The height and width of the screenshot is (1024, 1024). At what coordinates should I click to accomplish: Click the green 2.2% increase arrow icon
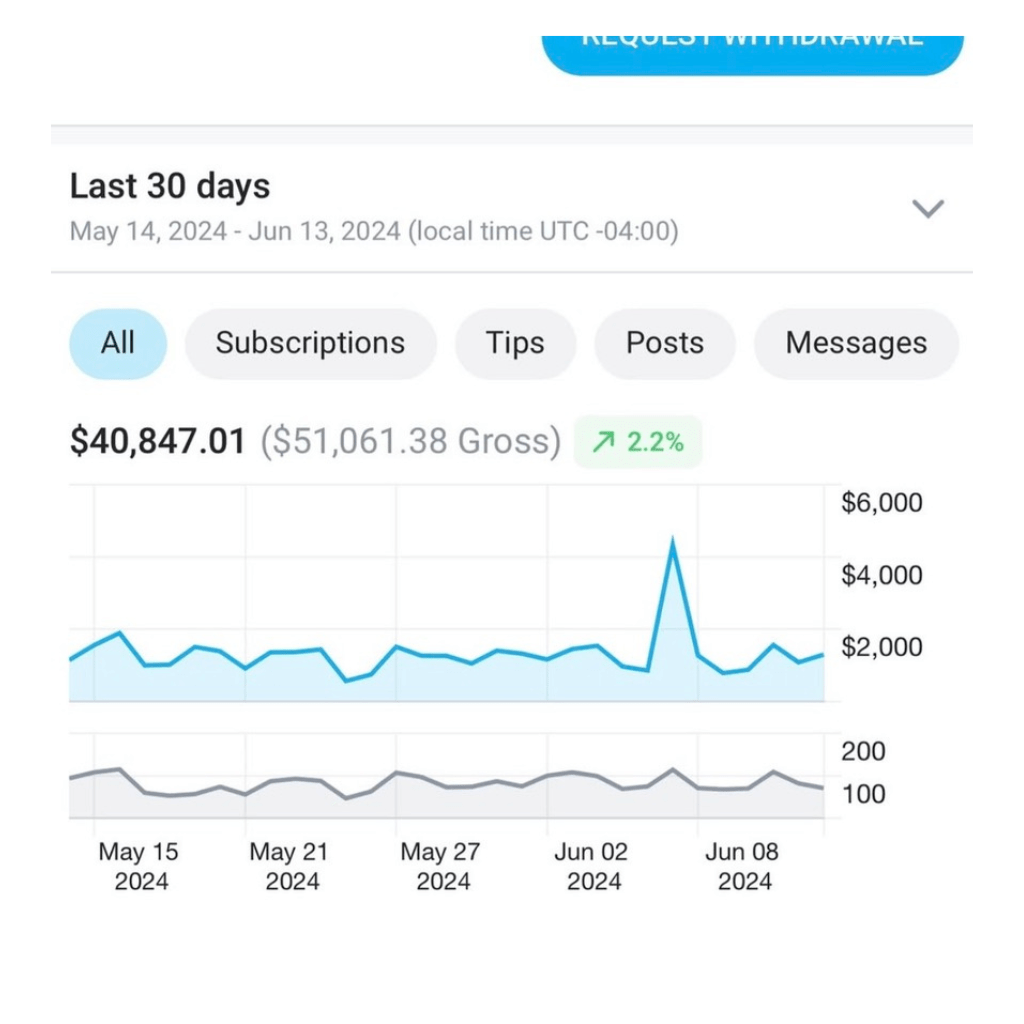pyautogui.click(x=603, y=442)
